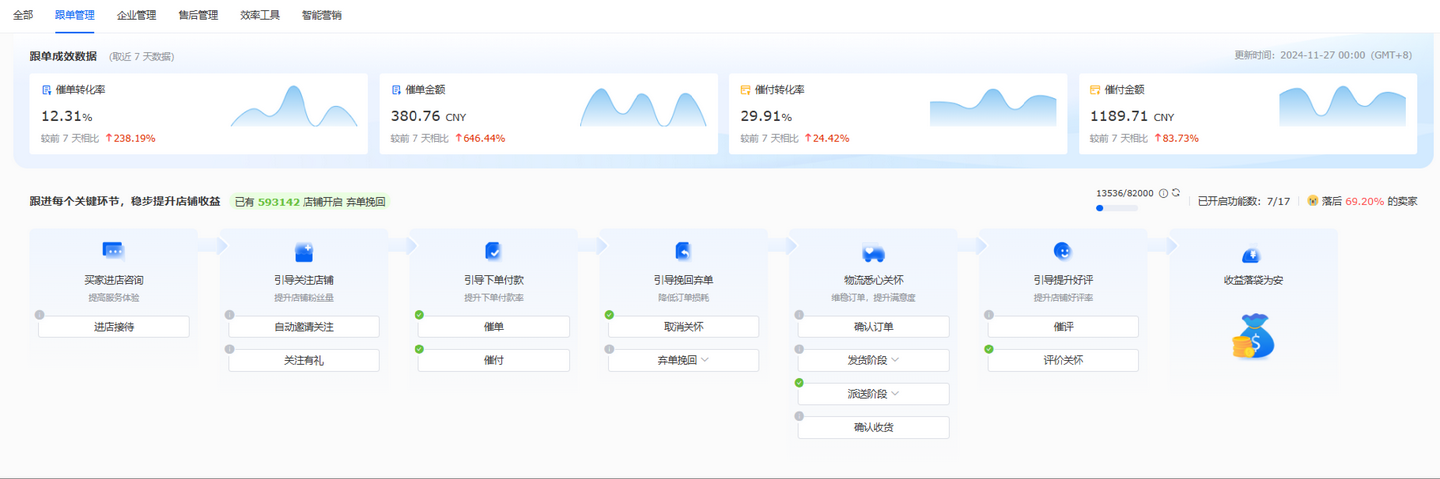Open the 进店接待 feature

[114, 327]
